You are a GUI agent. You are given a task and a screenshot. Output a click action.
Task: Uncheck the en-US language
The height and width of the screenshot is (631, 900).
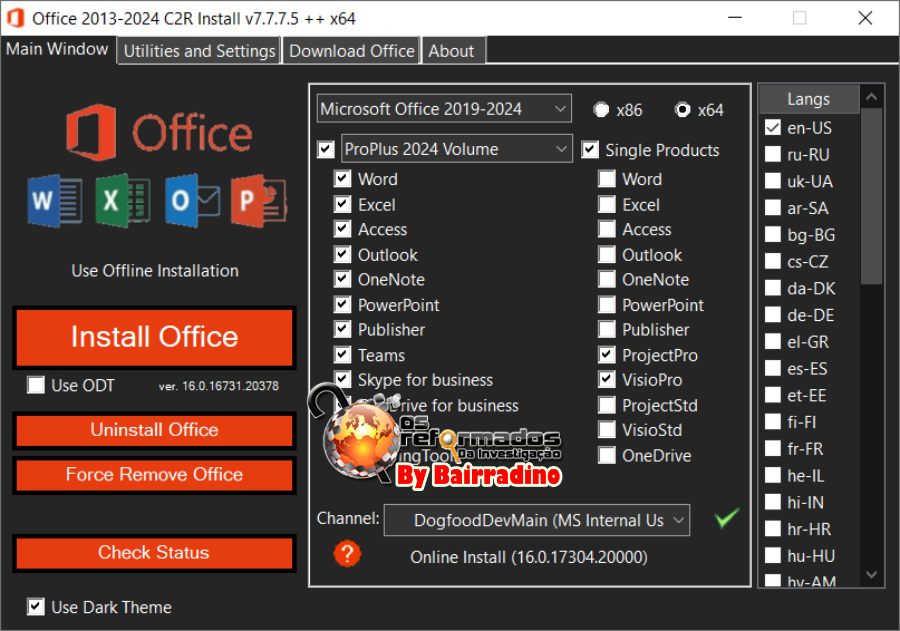coord(773,127)
